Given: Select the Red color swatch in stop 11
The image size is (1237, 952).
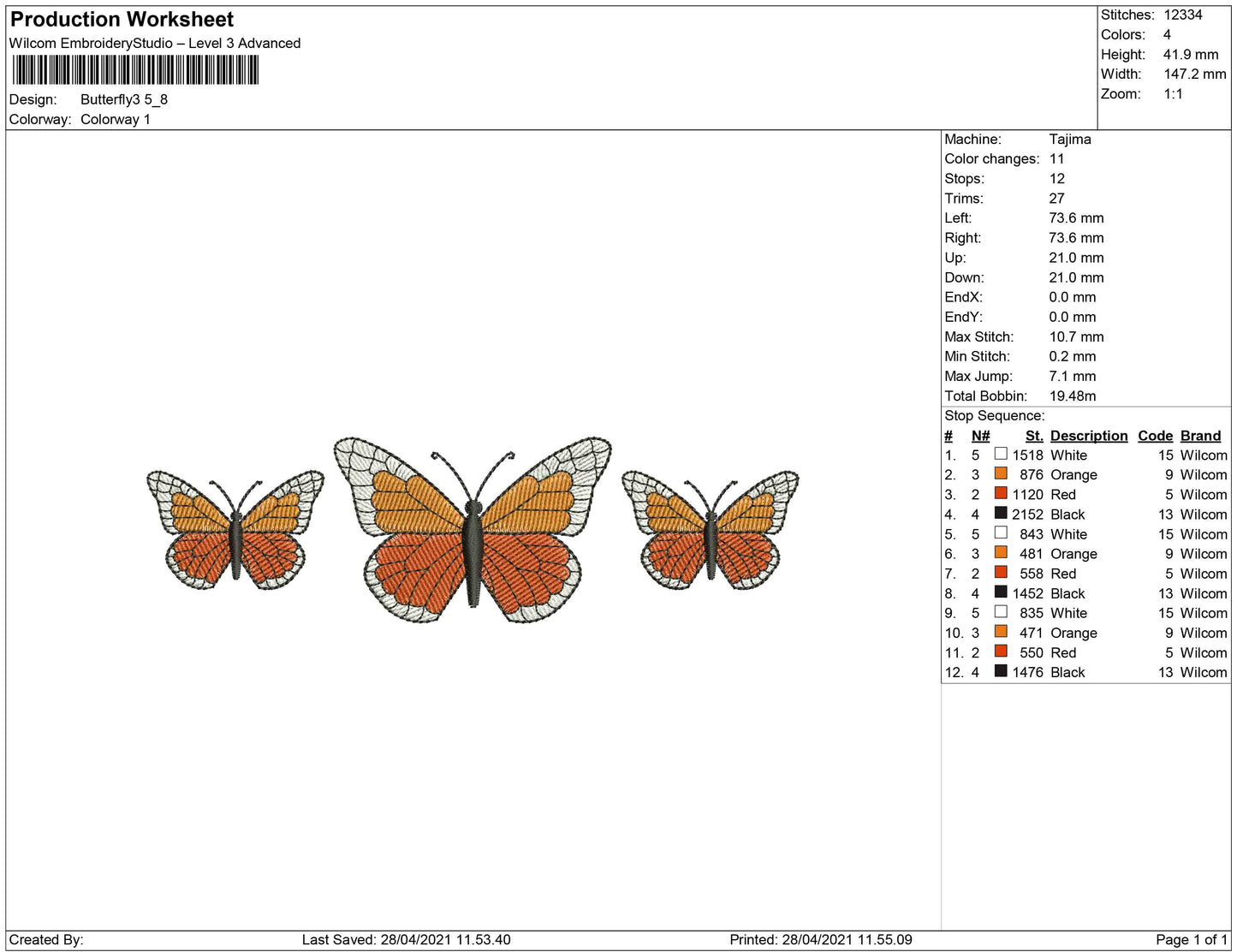Looking at the screenshot, I should coord(1000,652).
